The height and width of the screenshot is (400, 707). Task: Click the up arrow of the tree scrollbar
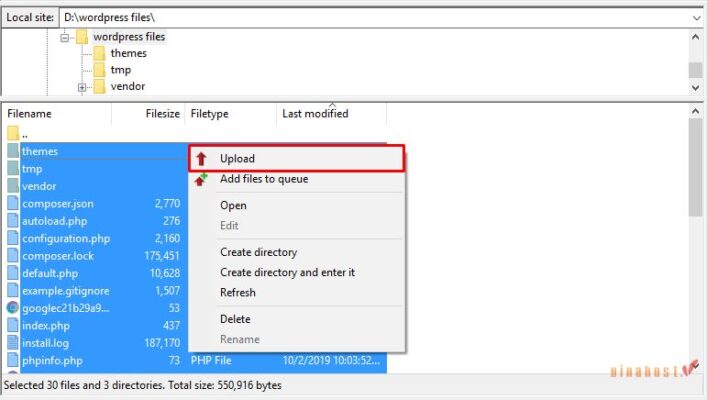click(695, 37)
